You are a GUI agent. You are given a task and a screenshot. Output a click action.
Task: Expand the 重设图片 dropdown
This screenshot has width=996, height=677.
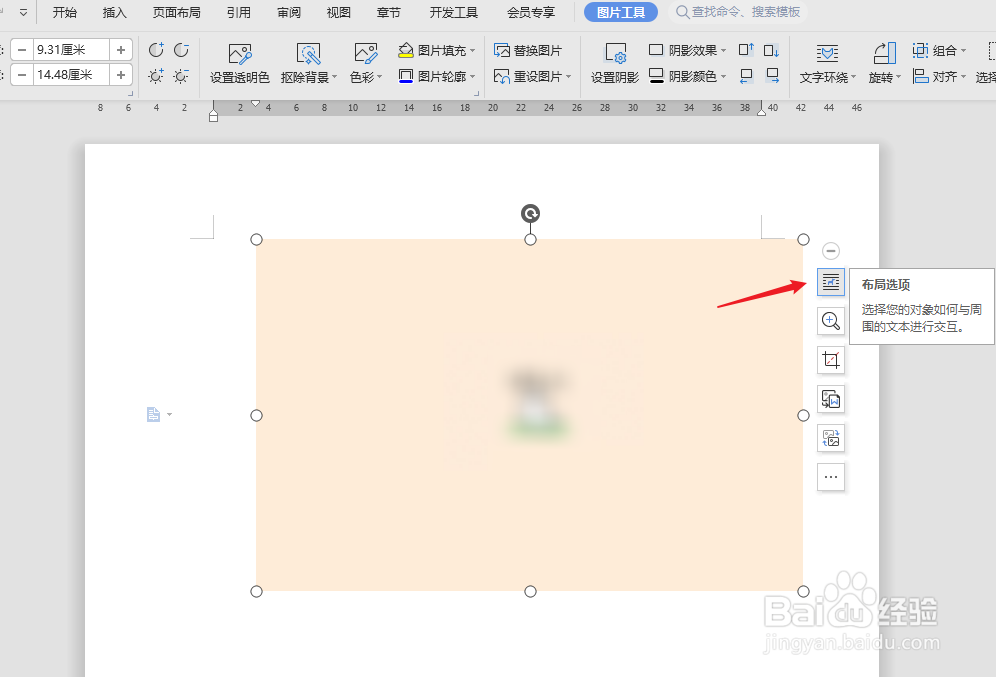pos(569,76)
